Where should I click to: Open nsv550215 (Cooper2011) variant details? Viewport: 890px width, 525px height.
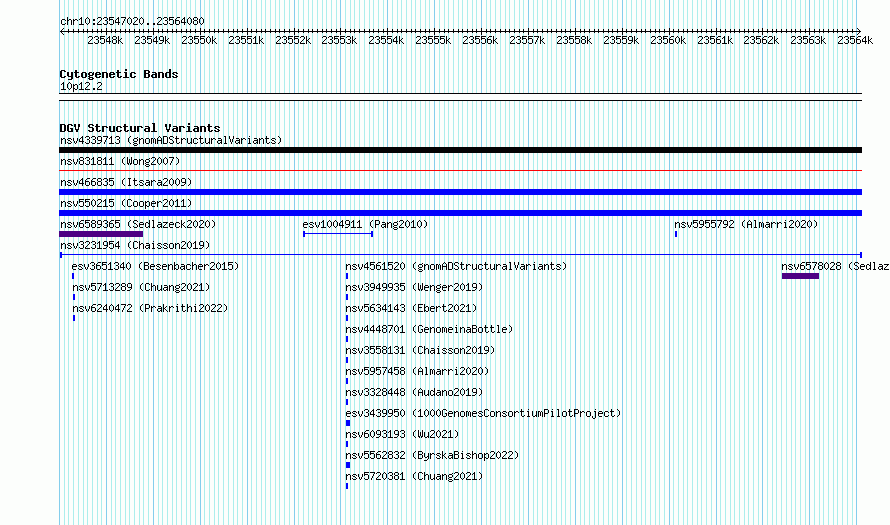[126, 203]
